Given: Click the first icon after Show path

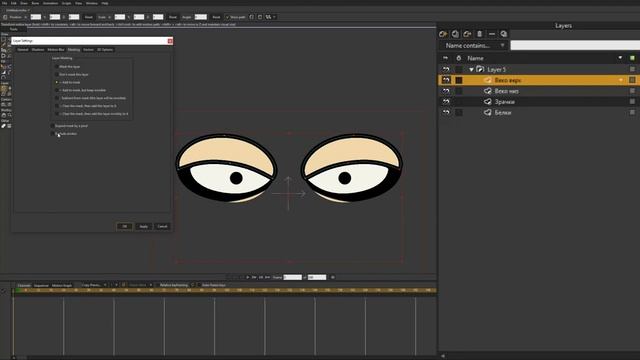Looking at the screenshot, I should pos(251,17).
